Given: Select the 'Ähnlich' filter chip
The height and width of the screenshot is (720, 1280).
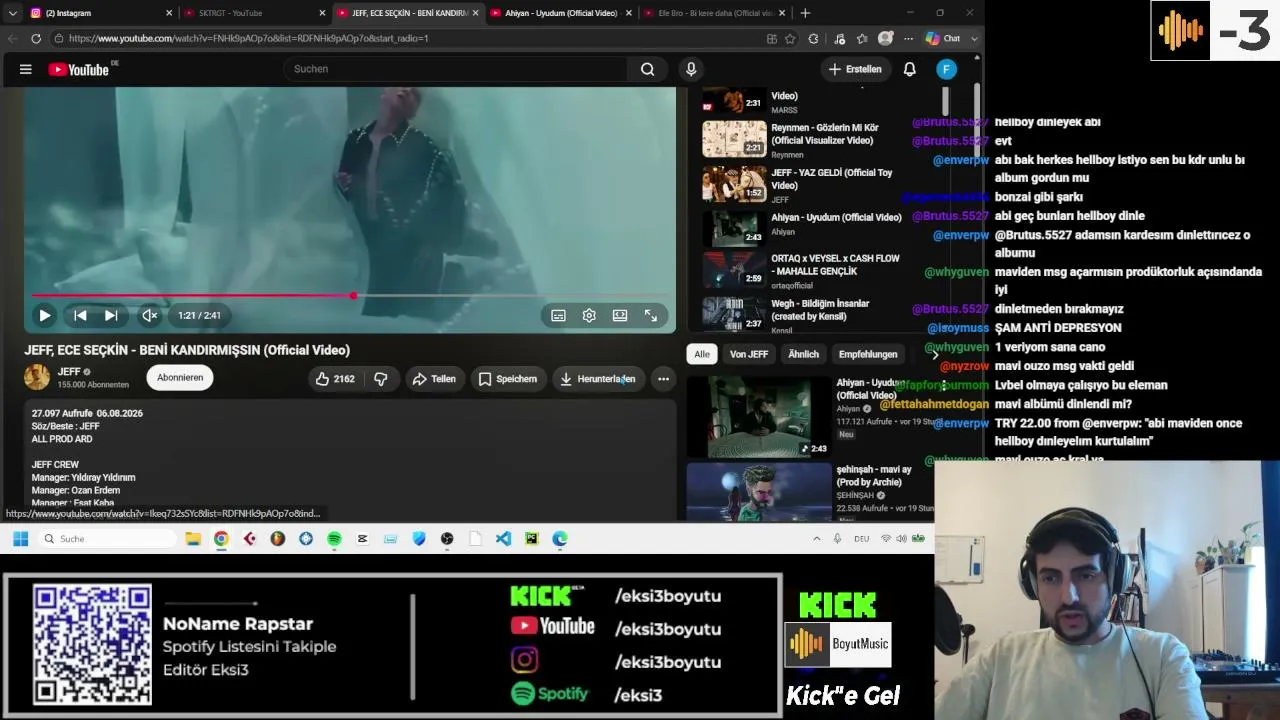Looking at the screenshot, I should click(x=803, y=354).
